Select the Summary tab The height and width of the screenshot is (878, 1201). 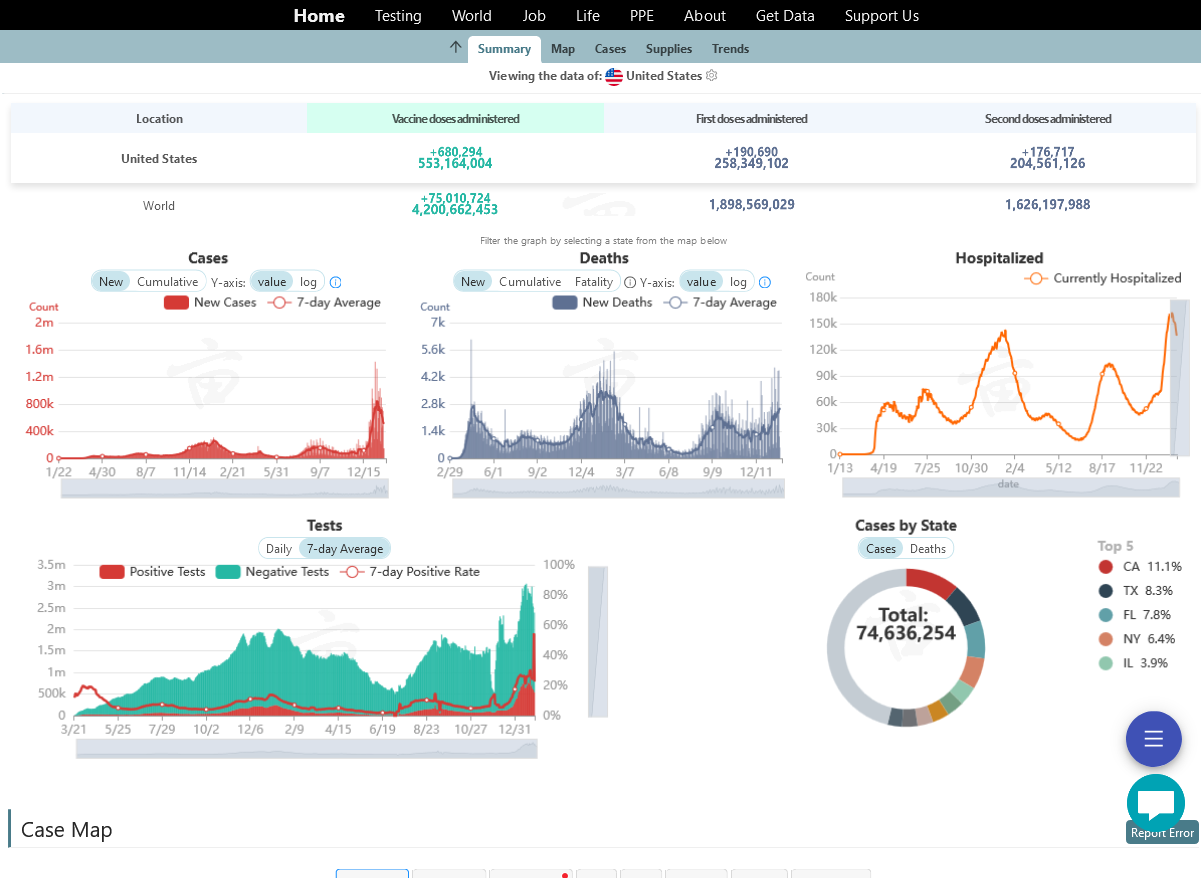[504, 49]
